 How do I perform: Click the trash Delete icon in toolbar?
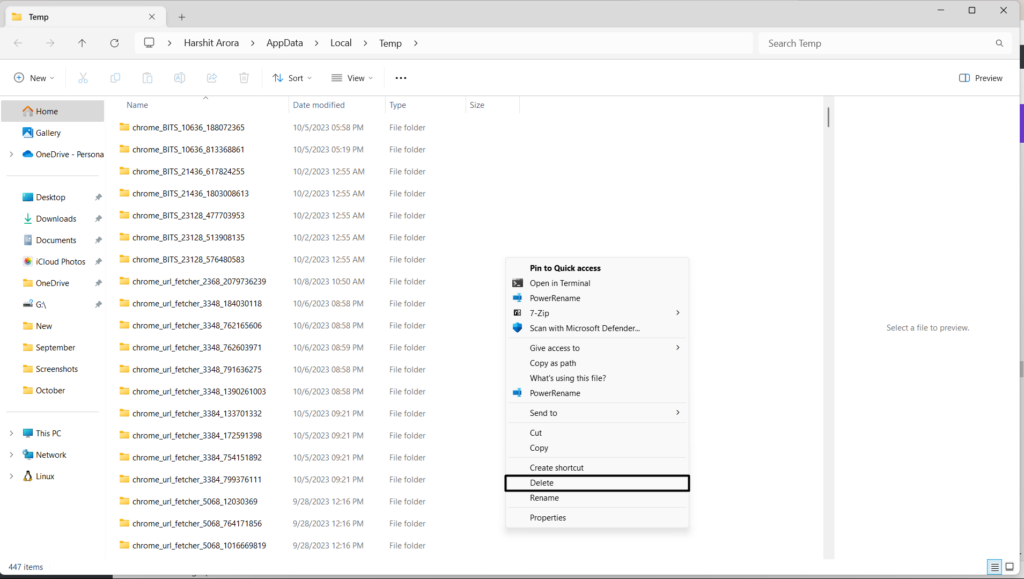pos(244,78)
